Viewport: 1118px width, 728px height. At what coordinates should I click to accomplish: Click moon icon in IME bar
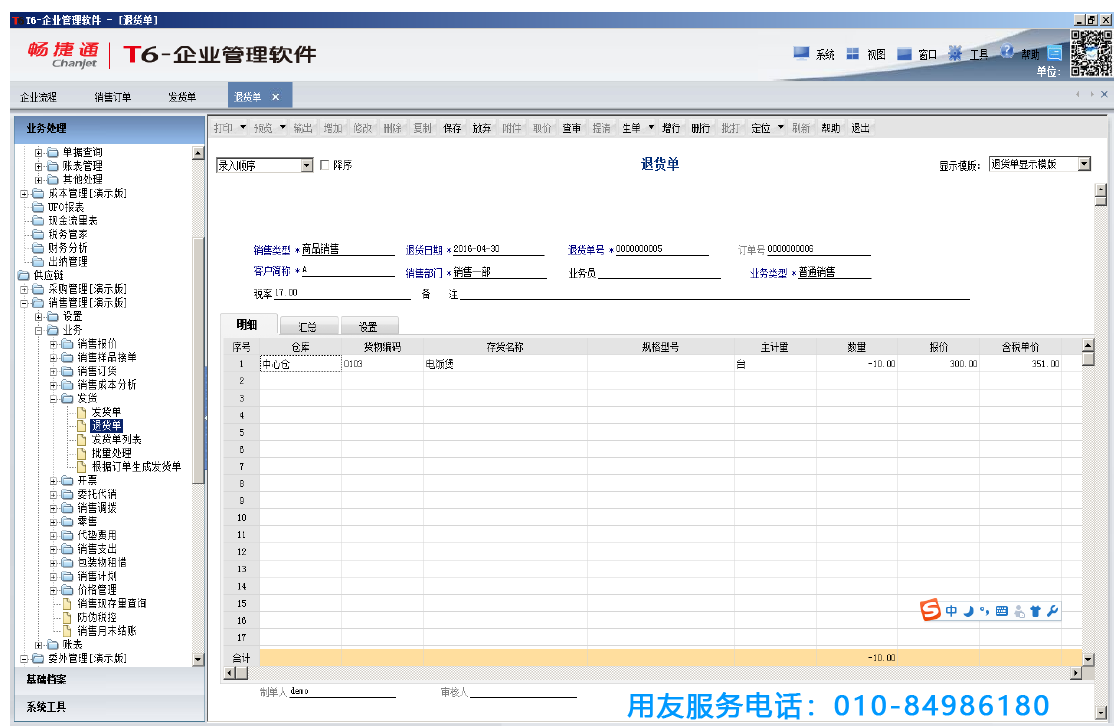[968, 611]
